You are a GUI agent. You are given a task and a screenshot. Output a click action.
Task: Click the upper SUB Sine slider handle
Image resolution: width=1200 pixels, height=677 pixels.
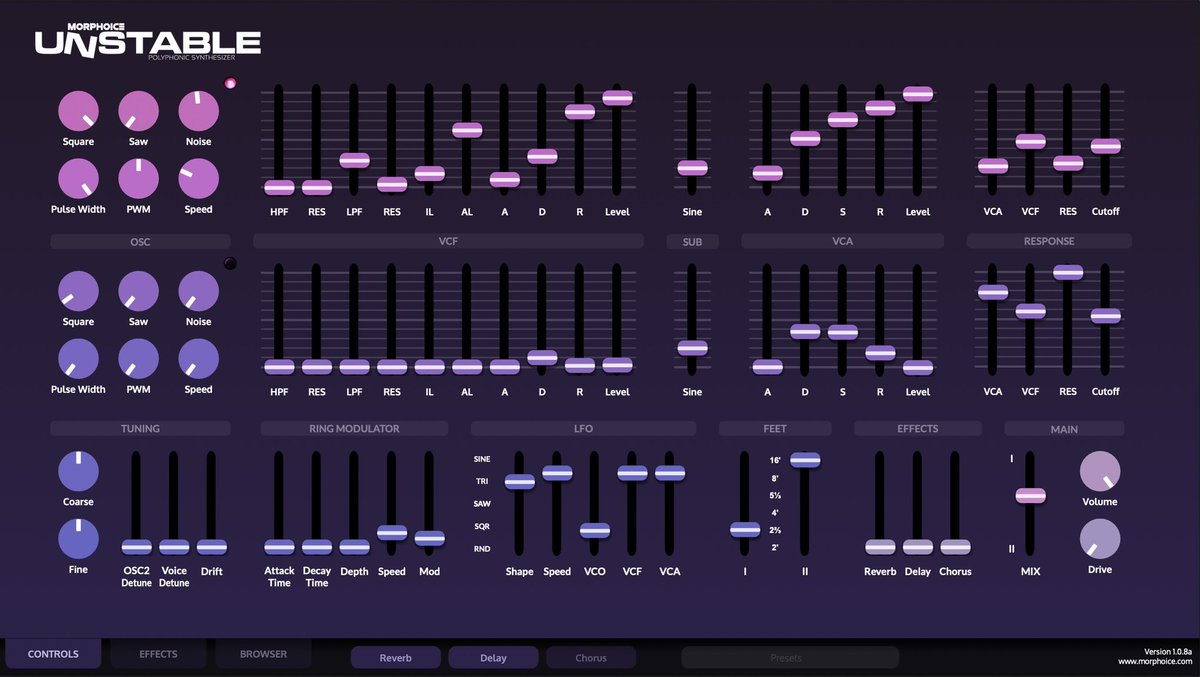coord(692,168)
